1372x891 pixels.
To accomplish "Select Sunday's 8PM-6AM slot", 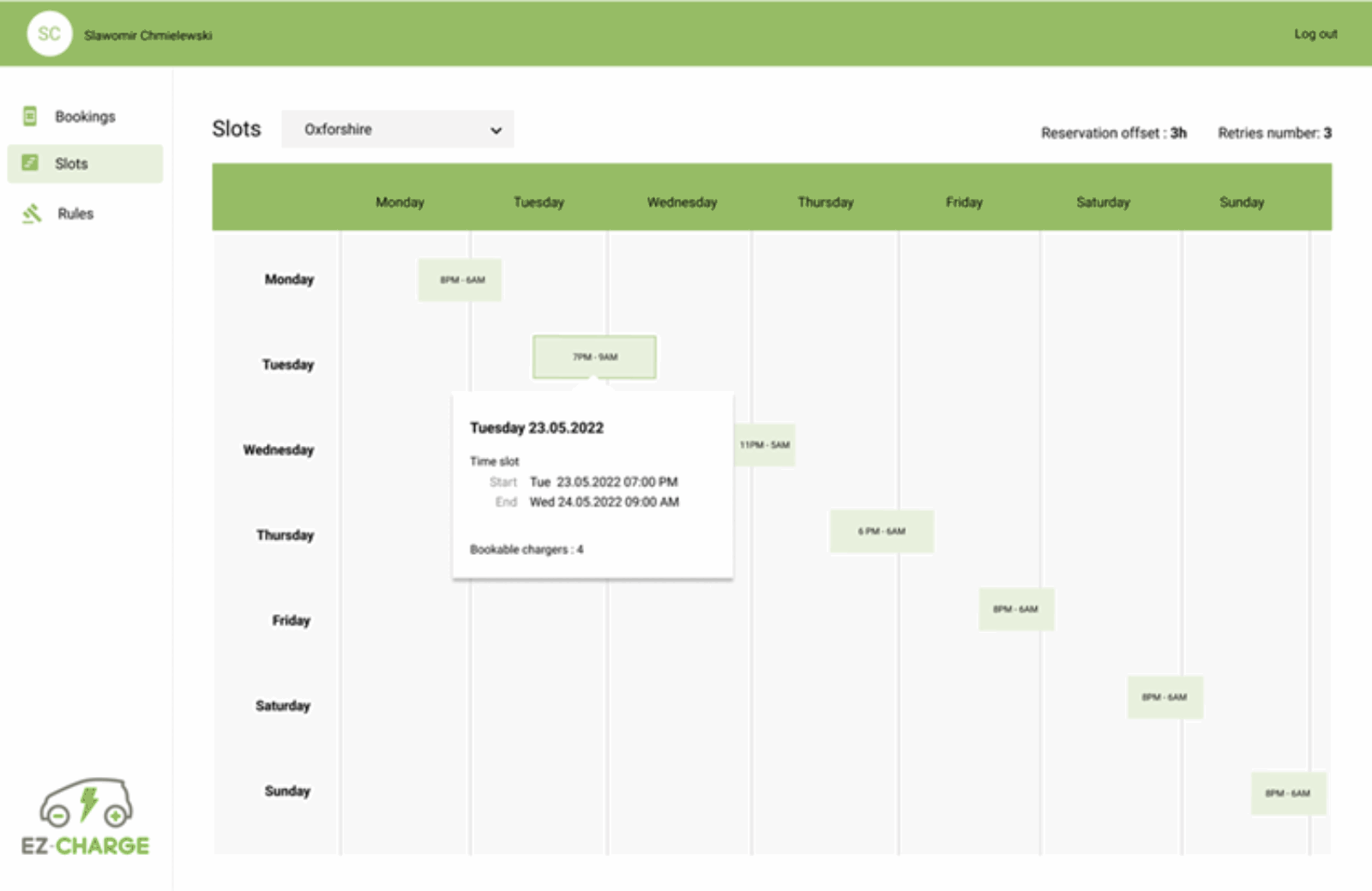I will click(x=1289, y=793).
